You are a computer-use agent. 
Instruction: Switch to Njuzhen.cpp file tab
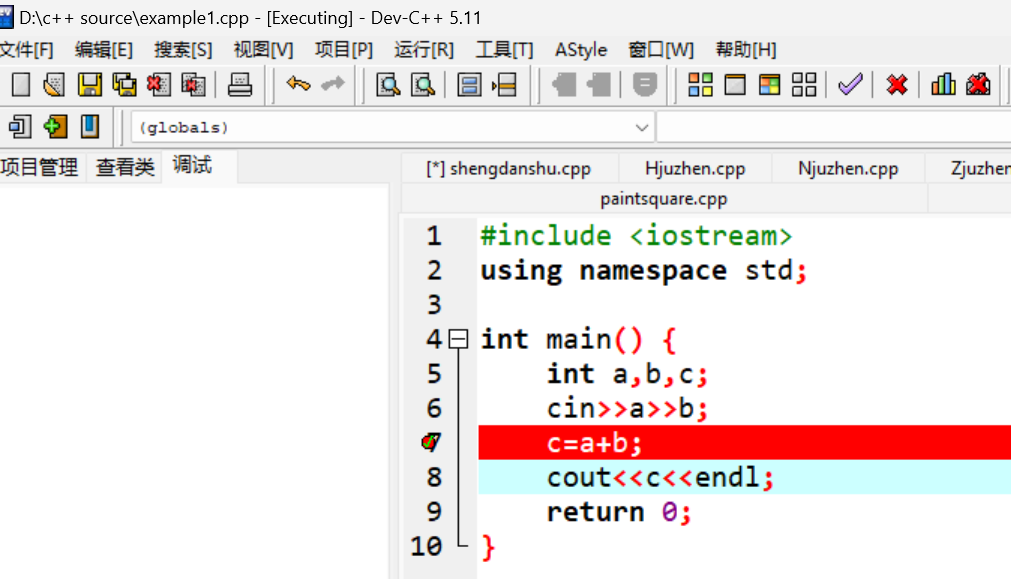848,169
